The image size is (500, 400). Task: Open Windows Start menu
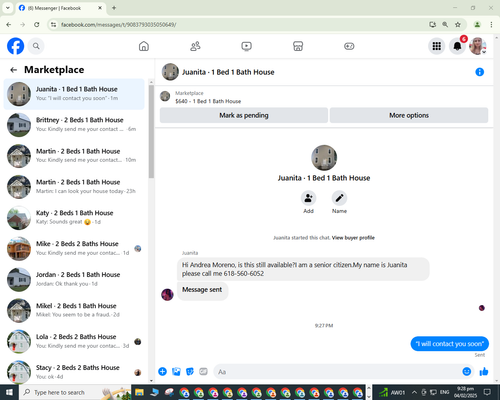9,392
